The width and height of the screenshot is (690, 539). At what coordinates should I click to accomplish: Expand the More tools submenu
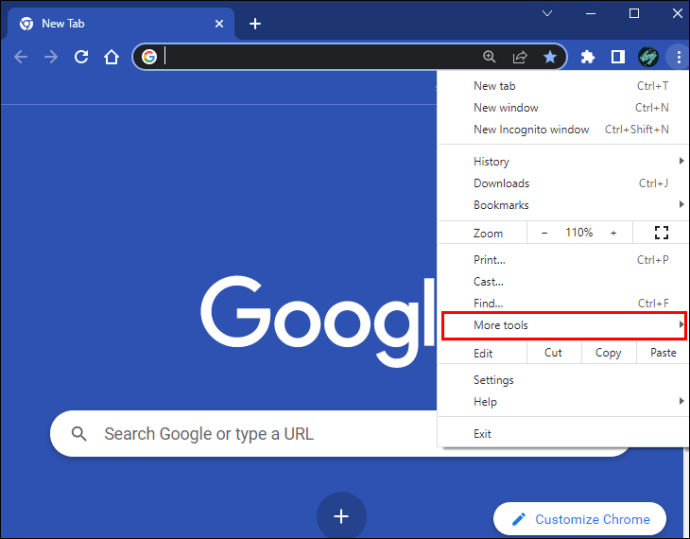(x=564, y=326)
